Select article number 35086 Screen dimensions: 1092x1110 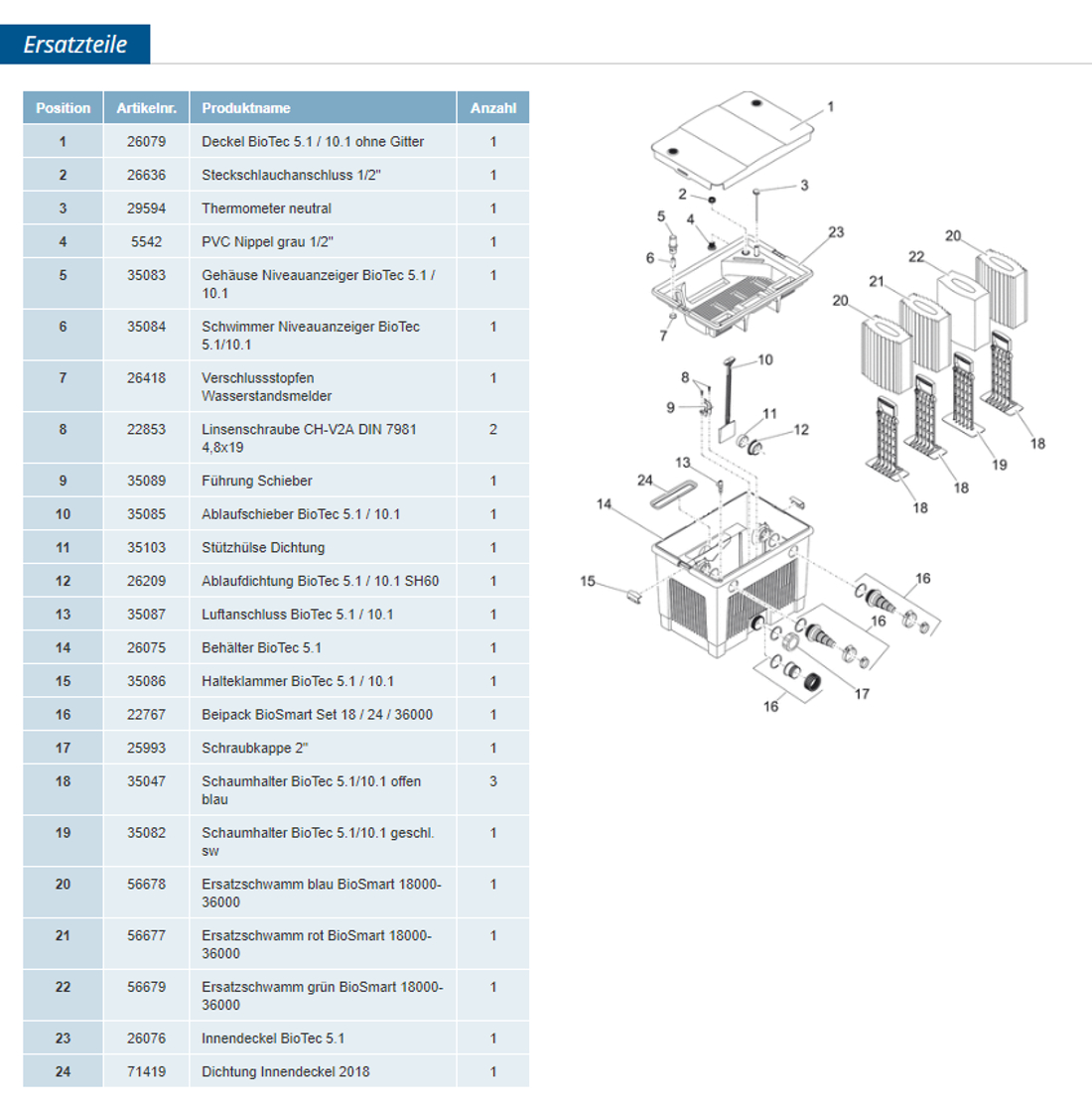click(147, 680)
